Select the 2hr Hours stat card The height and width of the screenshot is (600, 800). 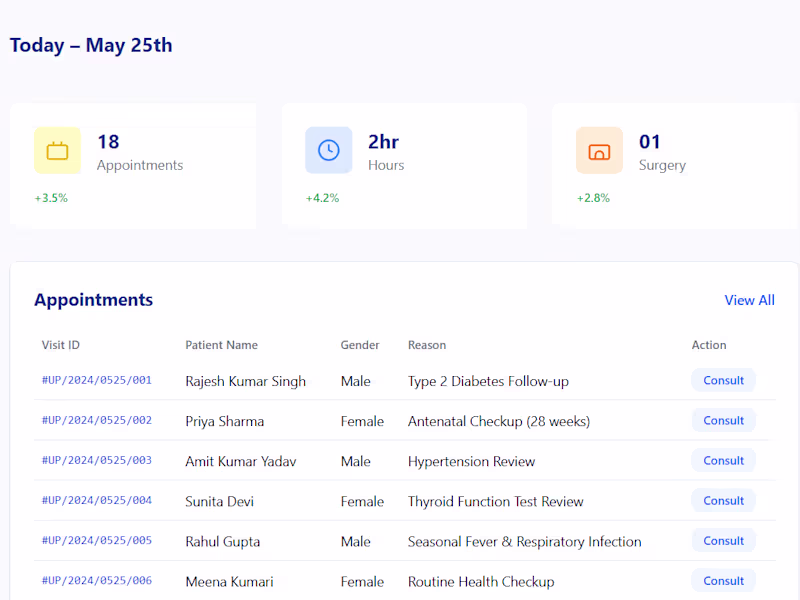[405, 165]
